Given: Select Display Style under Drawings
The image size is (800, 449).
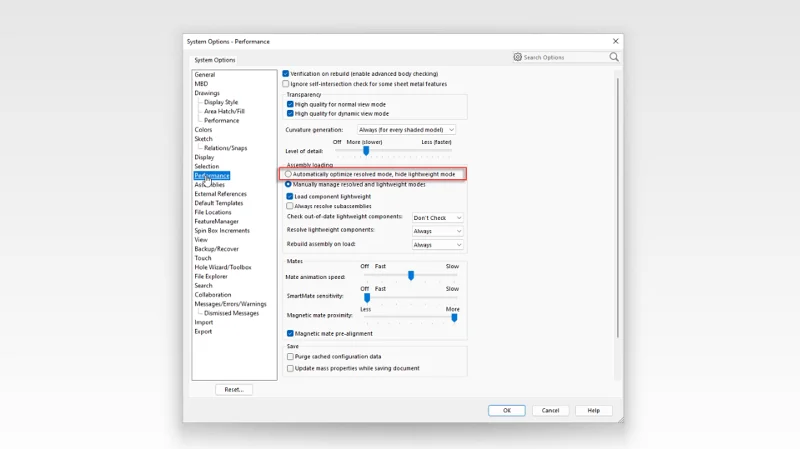Looking at the screenshot, I should [x=221, y=102].
